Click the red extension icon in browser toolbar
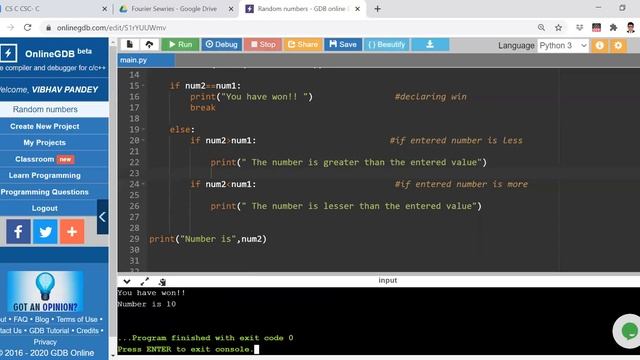Screen dimensions: 640x360 [596, 28]
